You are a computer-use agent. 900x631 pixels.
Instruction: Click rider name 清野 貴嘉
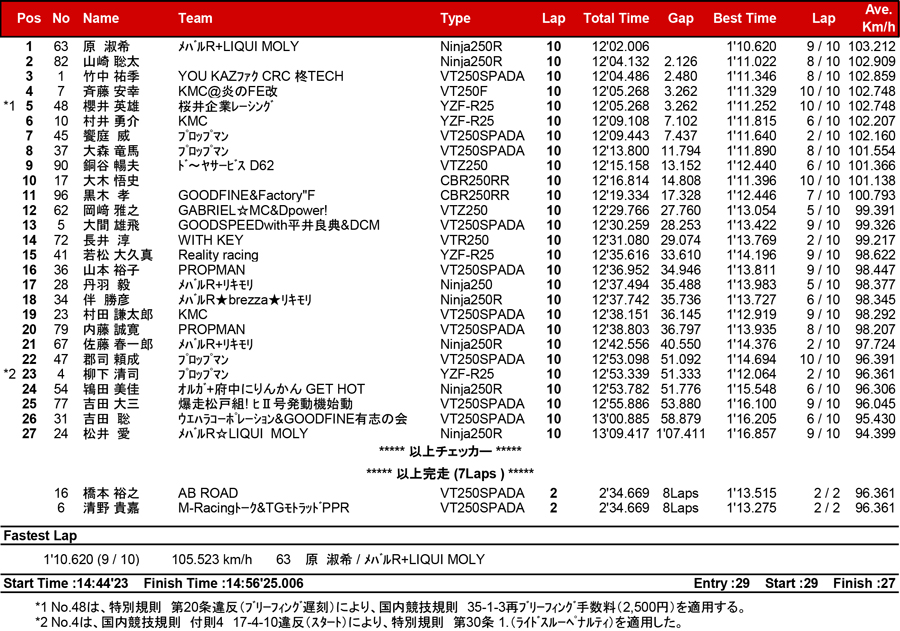click(x=111, y=508)
